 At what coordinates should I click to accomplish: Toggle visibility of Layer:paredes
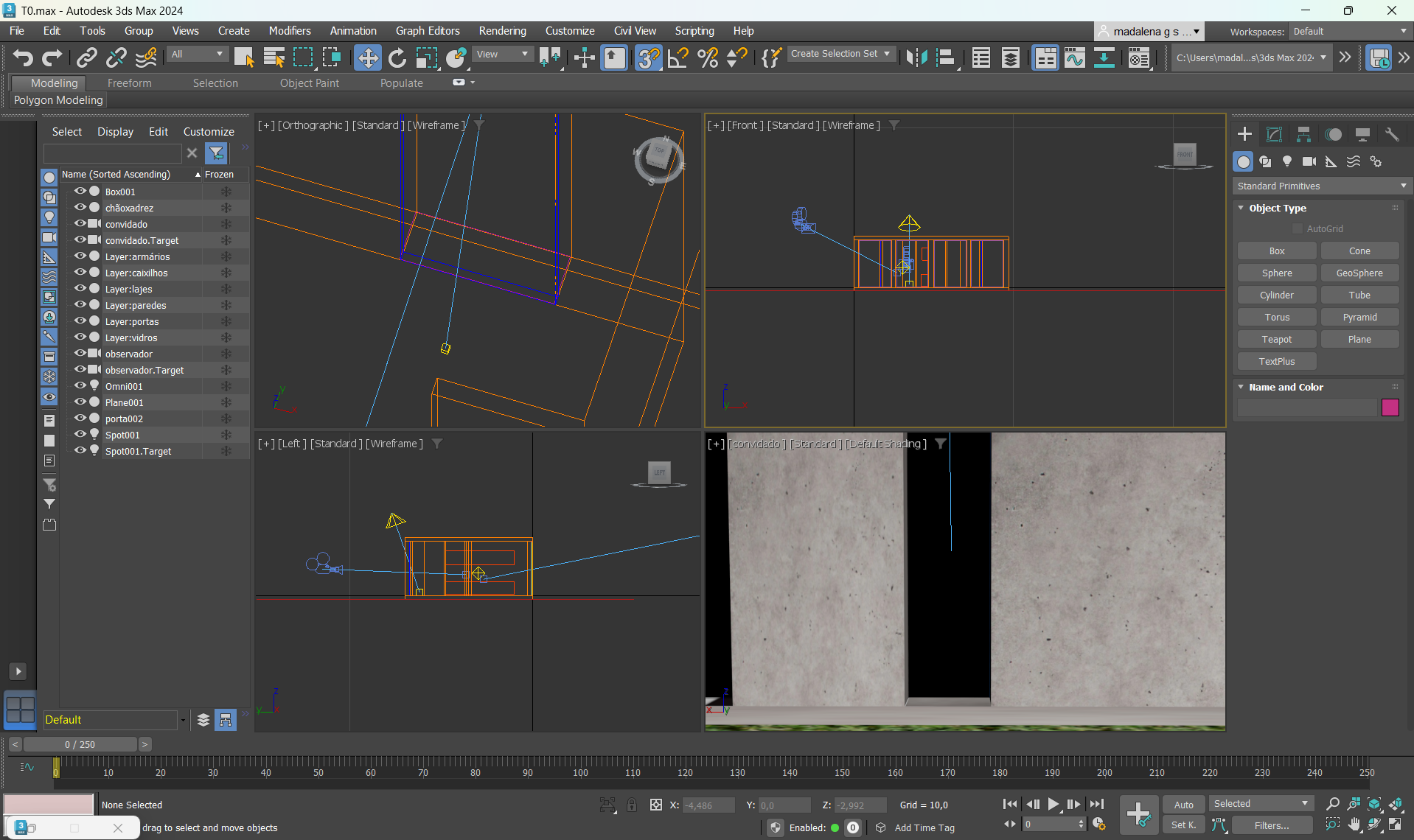pyautogui.click(x=80, y=305)
